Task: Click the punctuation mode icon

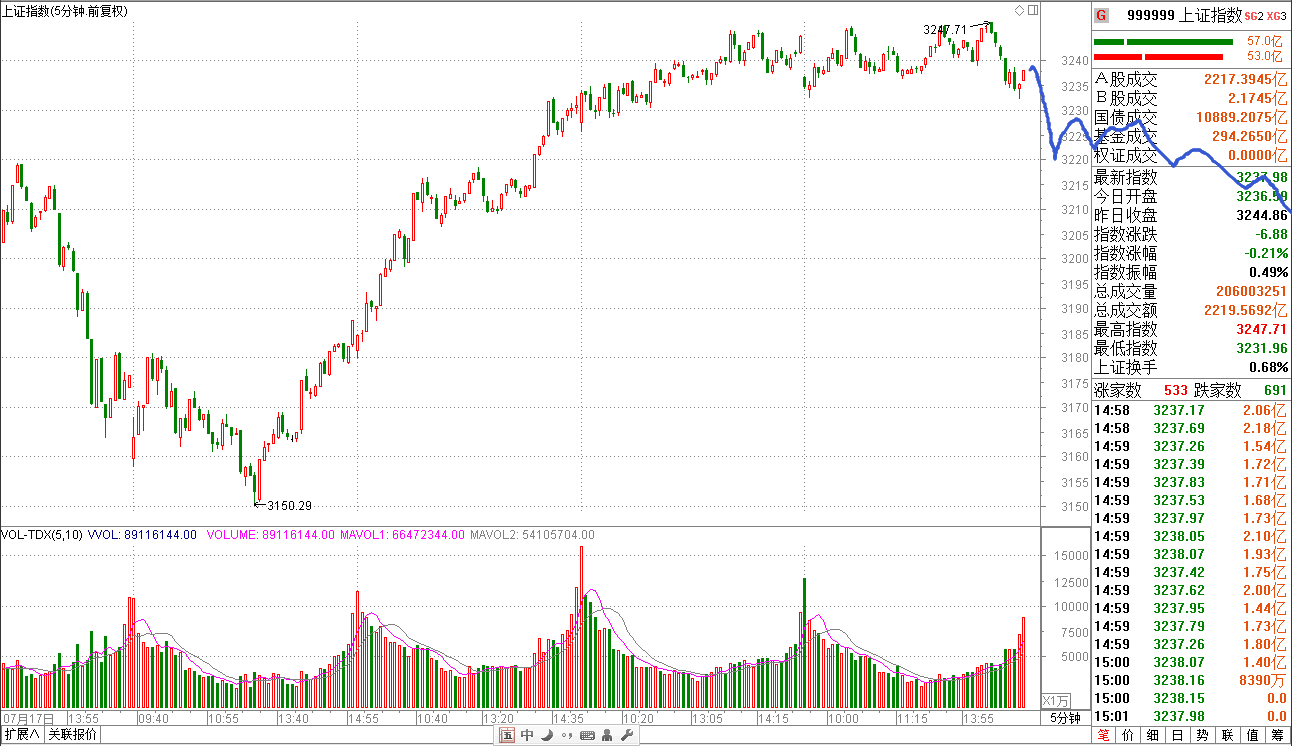Action: tap(567, 736)
